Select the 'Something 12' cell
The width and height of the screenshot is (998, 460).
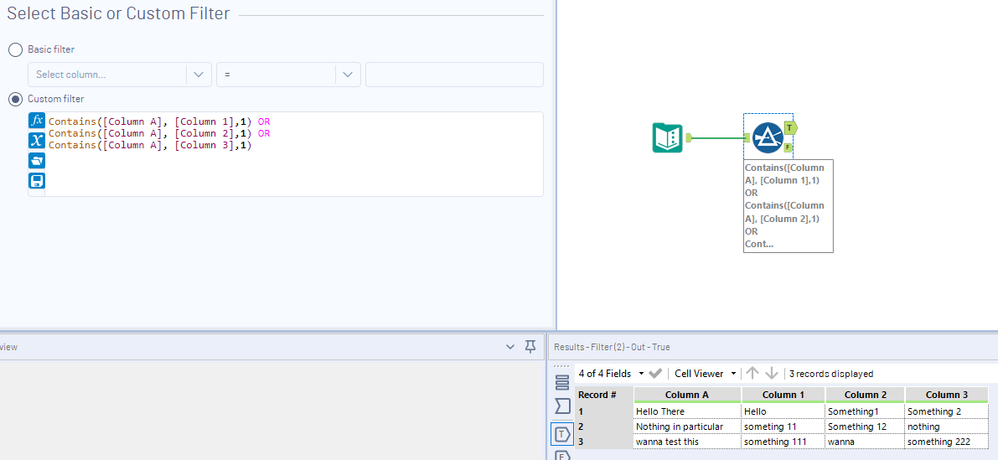[x=865, y=426]
